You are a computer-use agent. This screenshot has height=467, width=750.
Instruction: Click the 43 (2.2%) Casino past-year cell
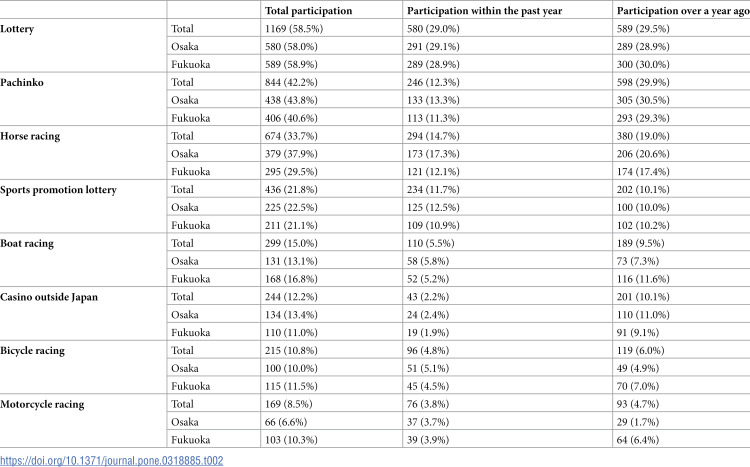(x=428, y=297)
